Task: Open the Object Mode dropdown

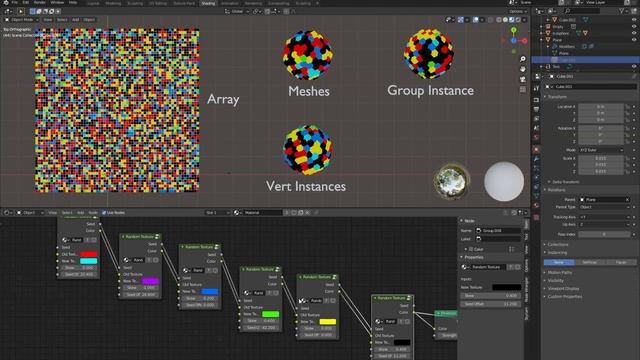Action: point(22,20)
